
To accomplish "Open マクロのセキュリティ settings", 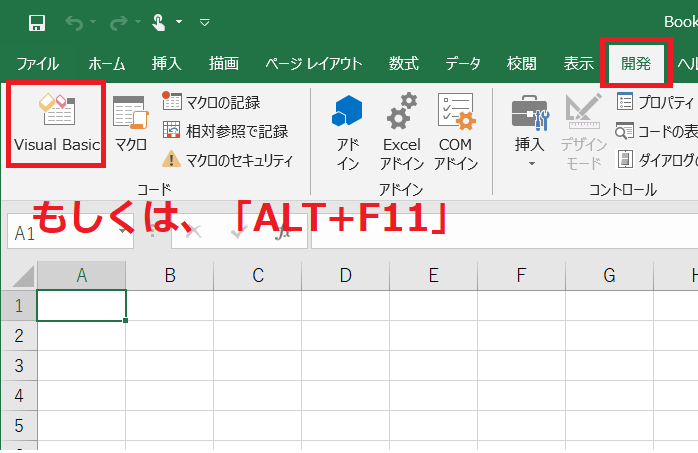I will coord(227,160).
